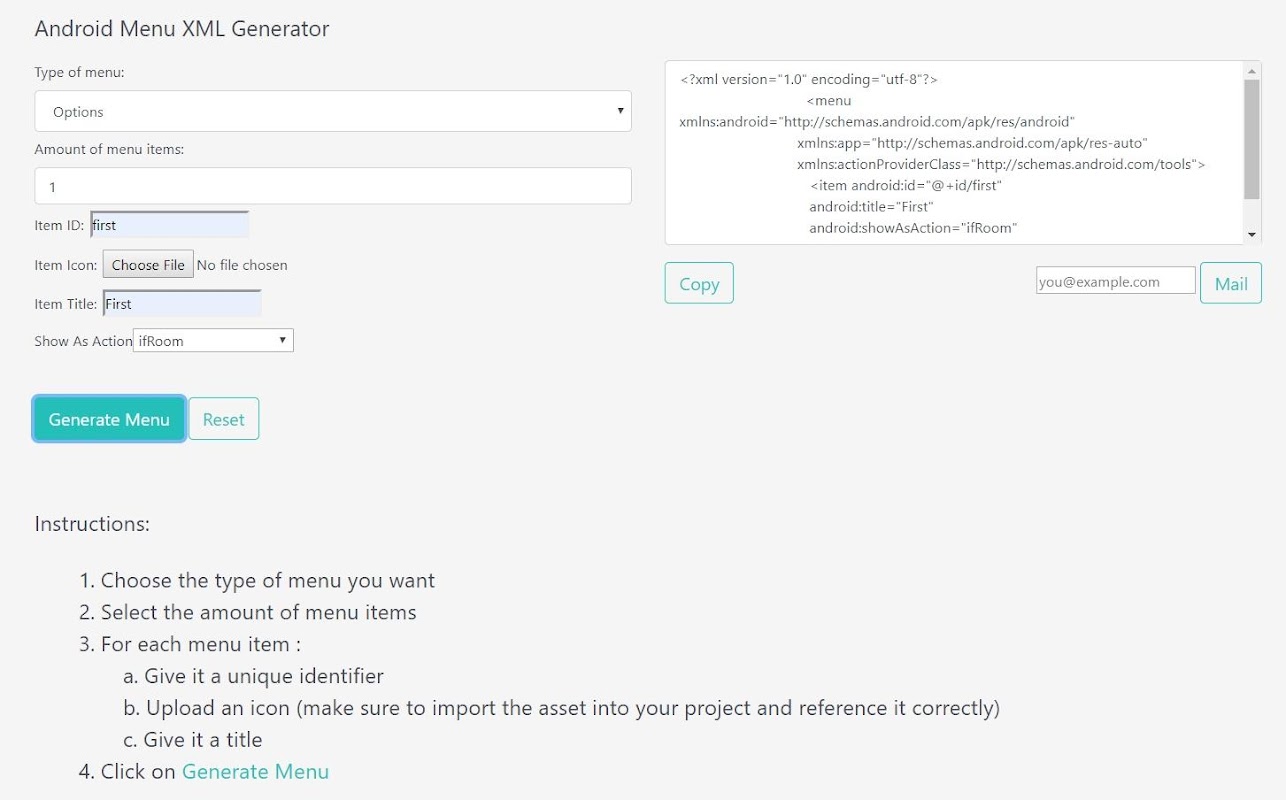Click the 'Item ID:' label

pyautogui.click(x=59, y=225)
